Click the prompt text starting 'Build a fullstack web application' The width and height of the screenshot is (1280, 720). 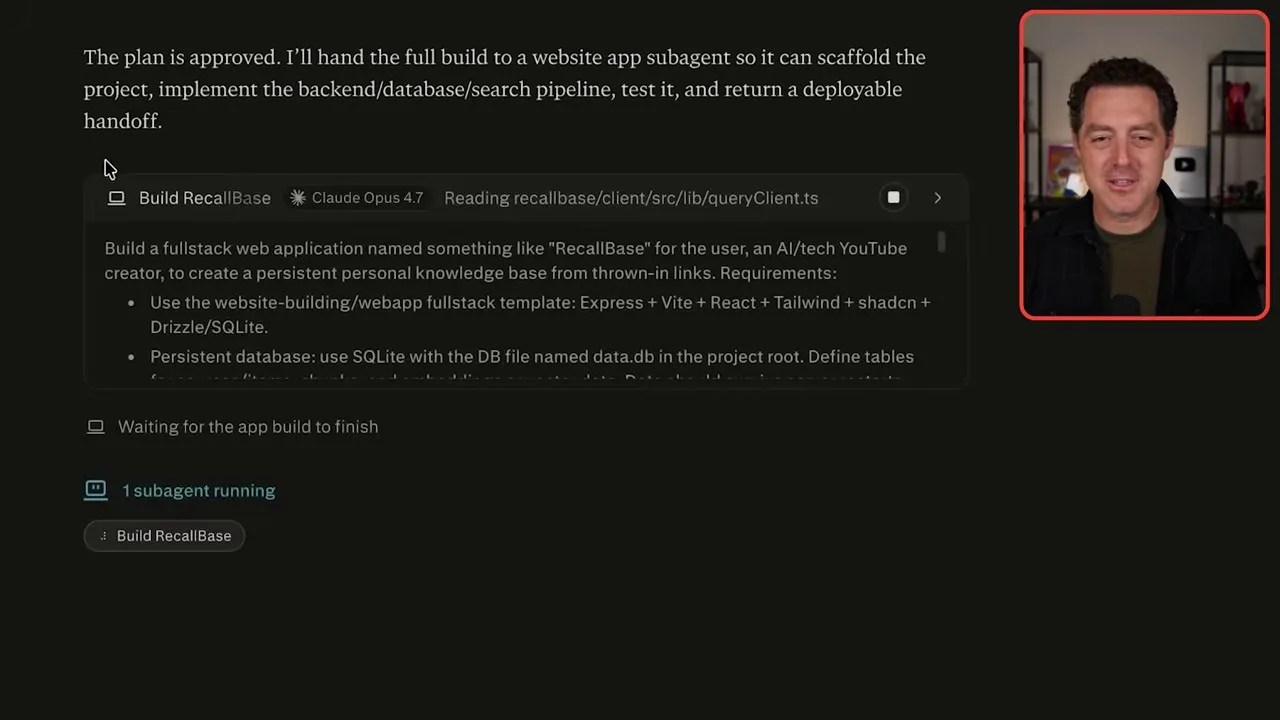506,260
